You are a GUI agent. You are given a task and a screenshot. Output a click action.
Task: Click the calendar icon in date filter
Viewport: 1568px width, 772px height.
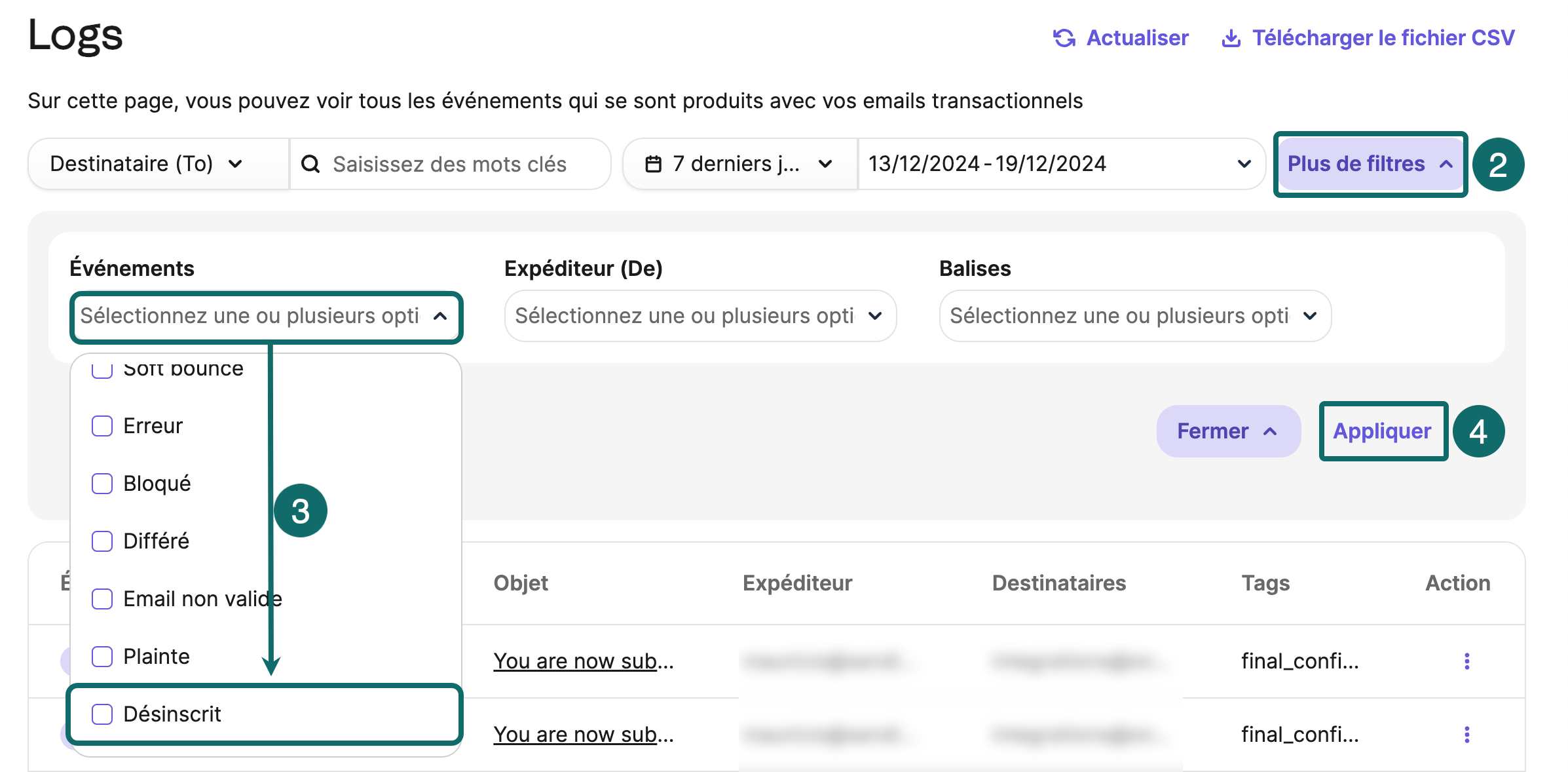[653, 164]
